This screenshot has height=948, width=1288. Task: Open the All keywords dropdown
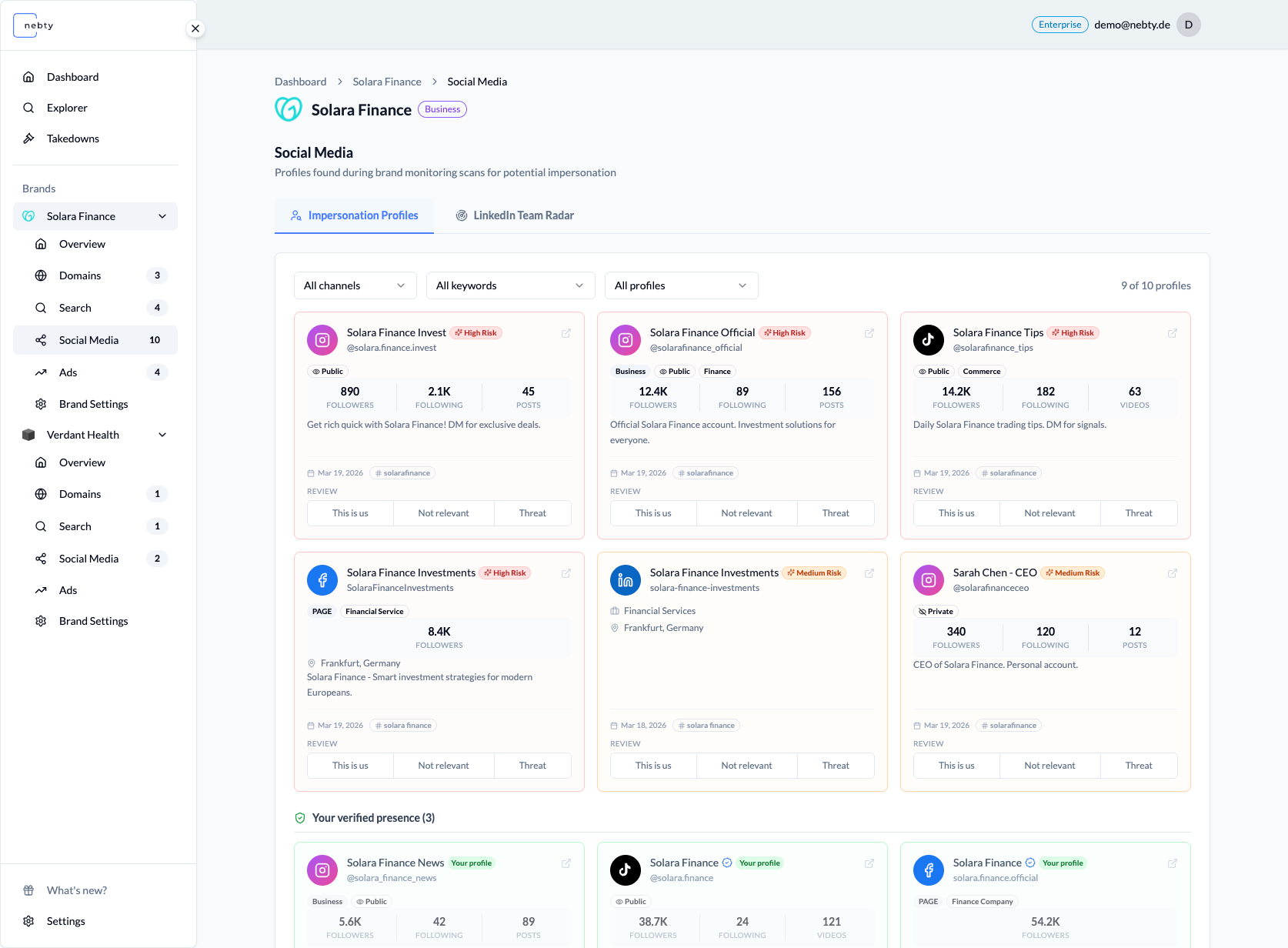511,285
